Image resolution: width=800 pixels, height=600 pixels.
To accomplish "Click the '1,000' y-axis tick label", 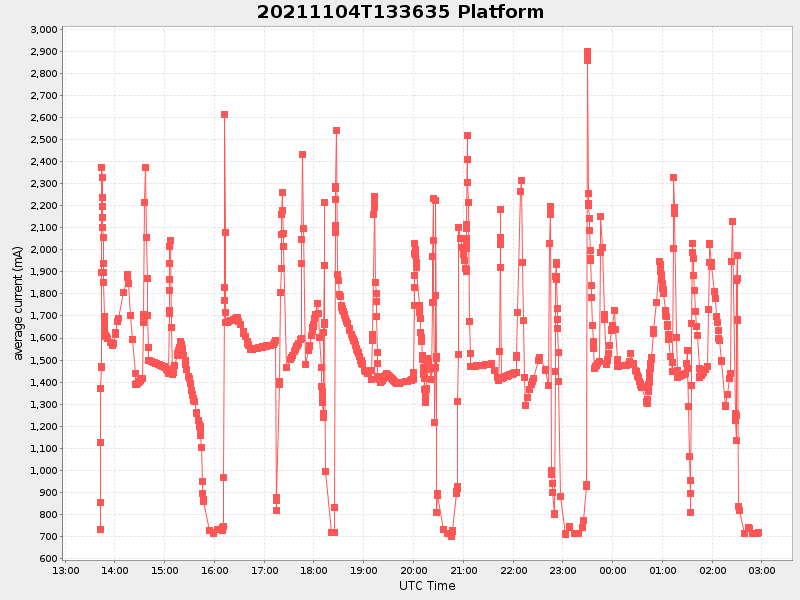I will [44, 470].
